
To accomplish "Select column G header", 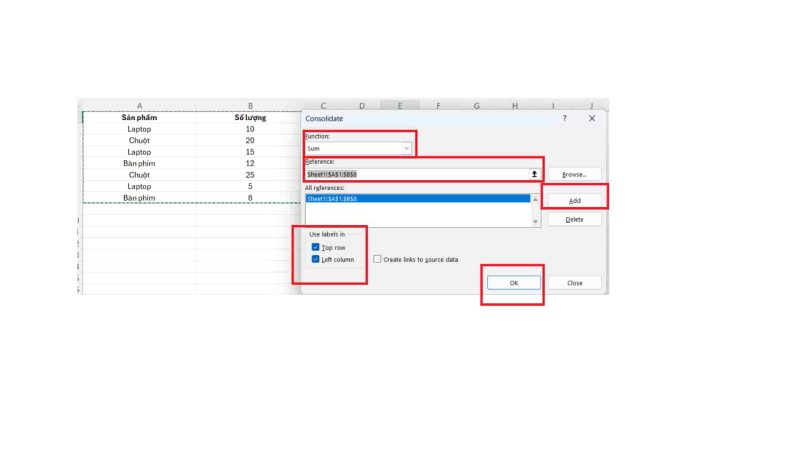I will tap(477, 106).
